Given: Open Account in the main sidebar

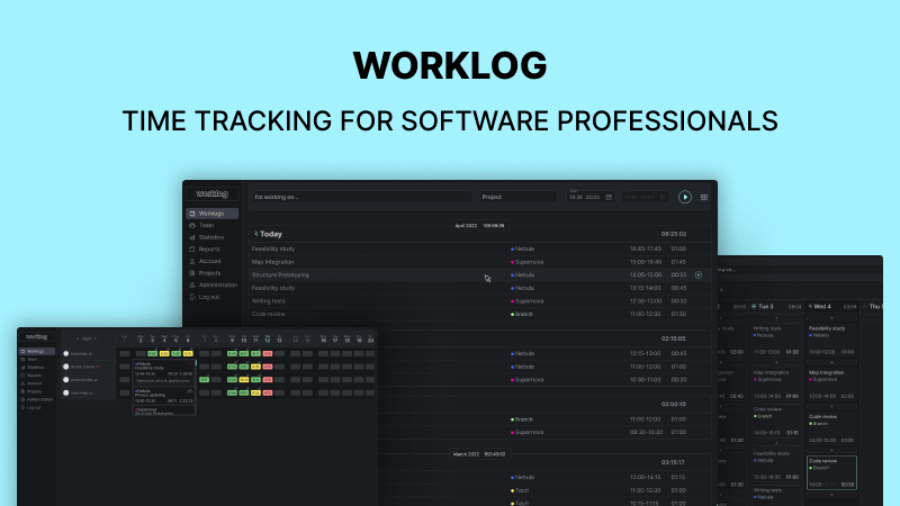Looking at the screenshot, I should point(209,261).
